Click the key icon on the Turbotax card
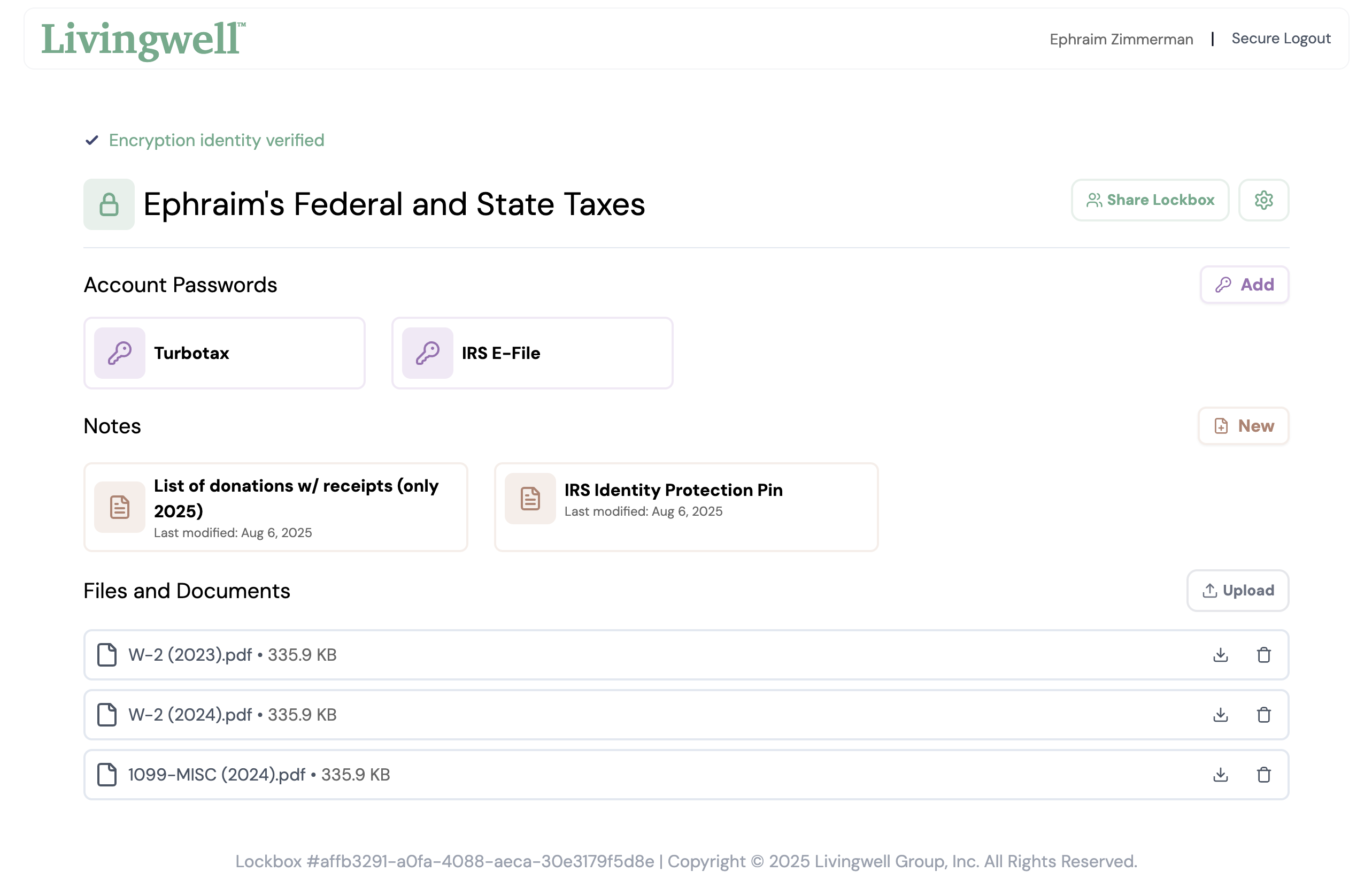 click(119, 353)
